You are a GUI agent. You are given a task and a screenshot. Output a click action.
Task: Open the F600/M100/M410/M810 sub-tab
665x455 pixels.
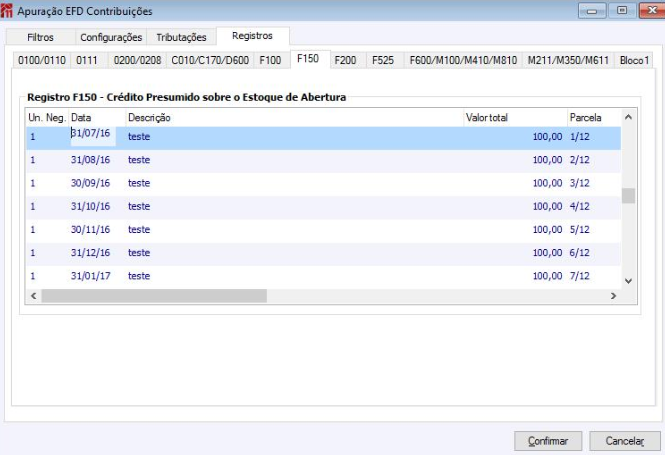click(x=463, y=60)
